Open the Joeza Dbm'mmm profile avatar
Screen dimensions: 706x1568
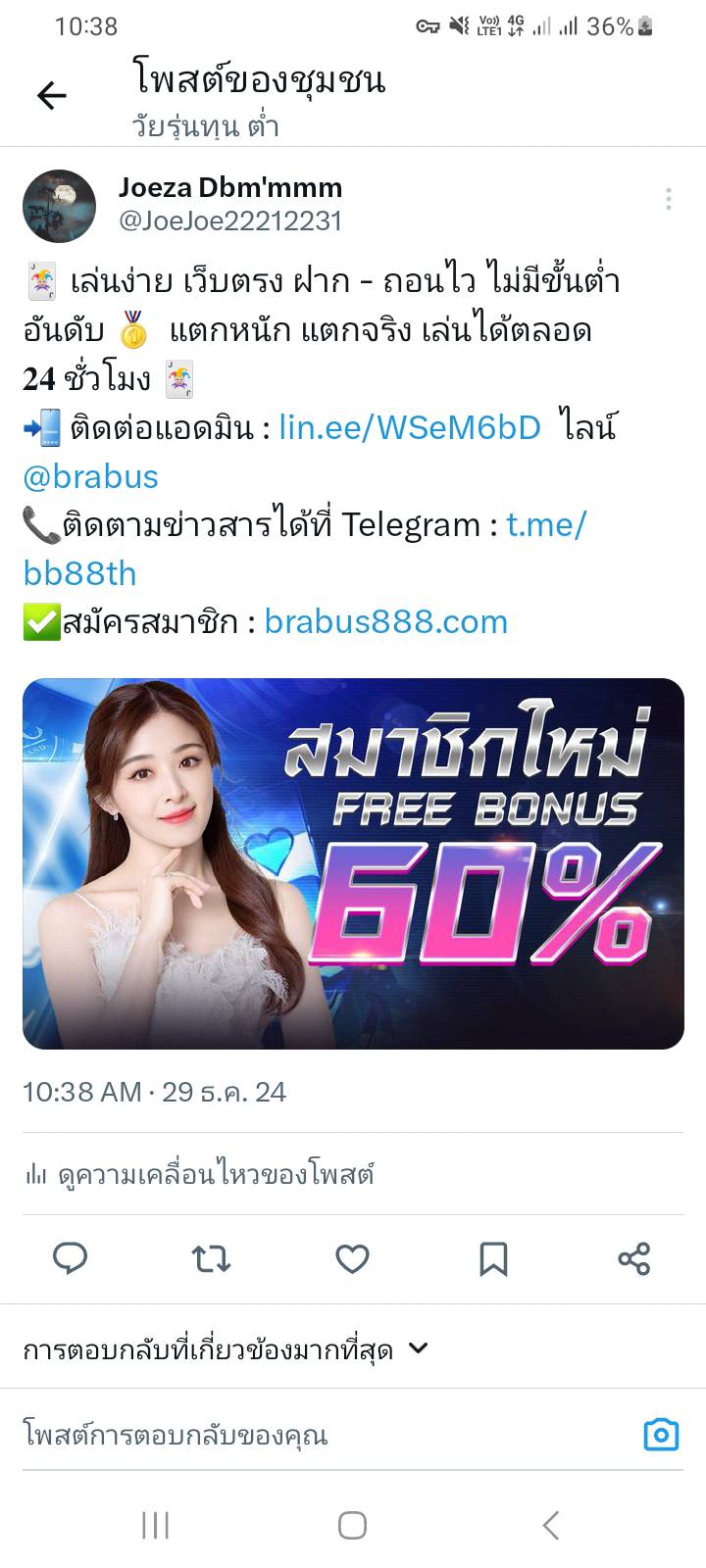pos(59,206)
